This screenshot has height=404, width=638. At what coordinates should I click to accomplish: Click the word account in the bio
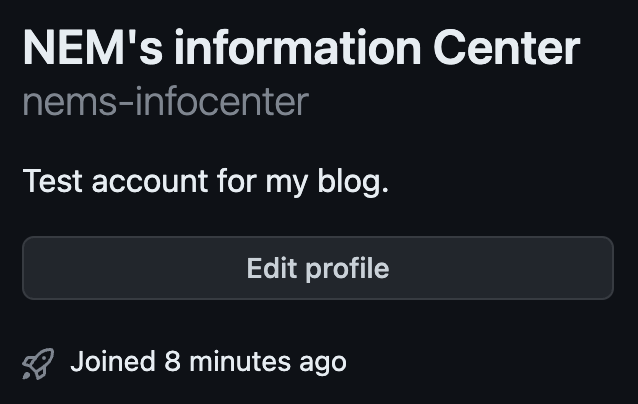(x=150, y=182)
